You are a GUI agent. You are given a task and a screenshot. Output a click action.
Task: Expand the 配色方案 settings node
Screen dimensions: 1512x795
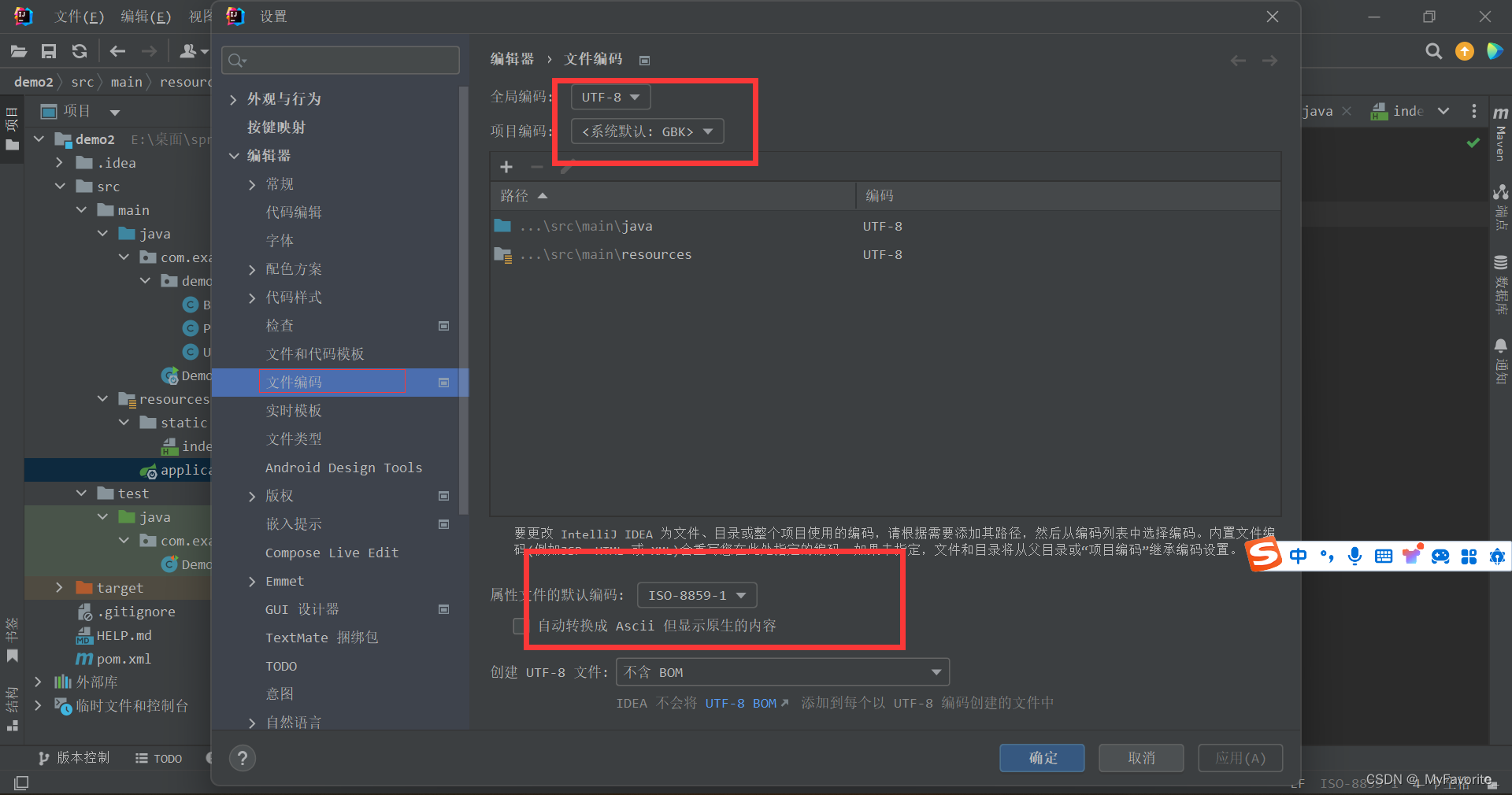pyautogui.click(x=252, y=269)
